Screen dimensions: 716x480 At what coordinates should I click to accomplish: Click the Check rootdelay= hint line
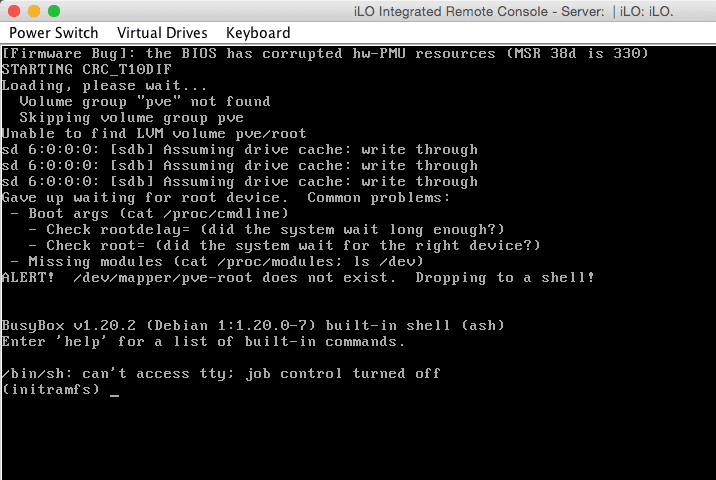[266, 230]
